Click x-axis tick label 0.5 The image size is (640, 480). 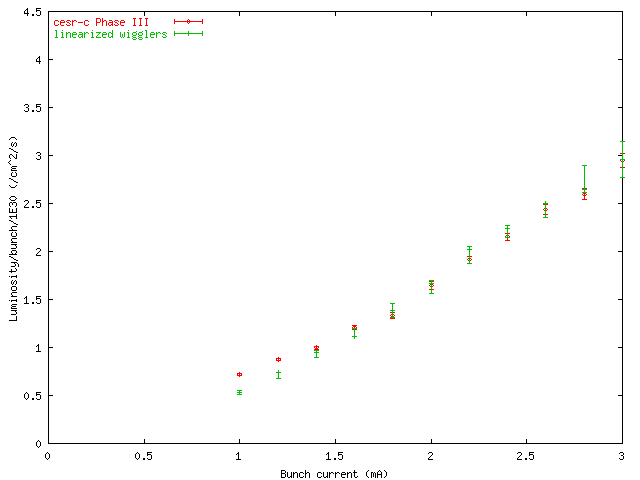144,456
